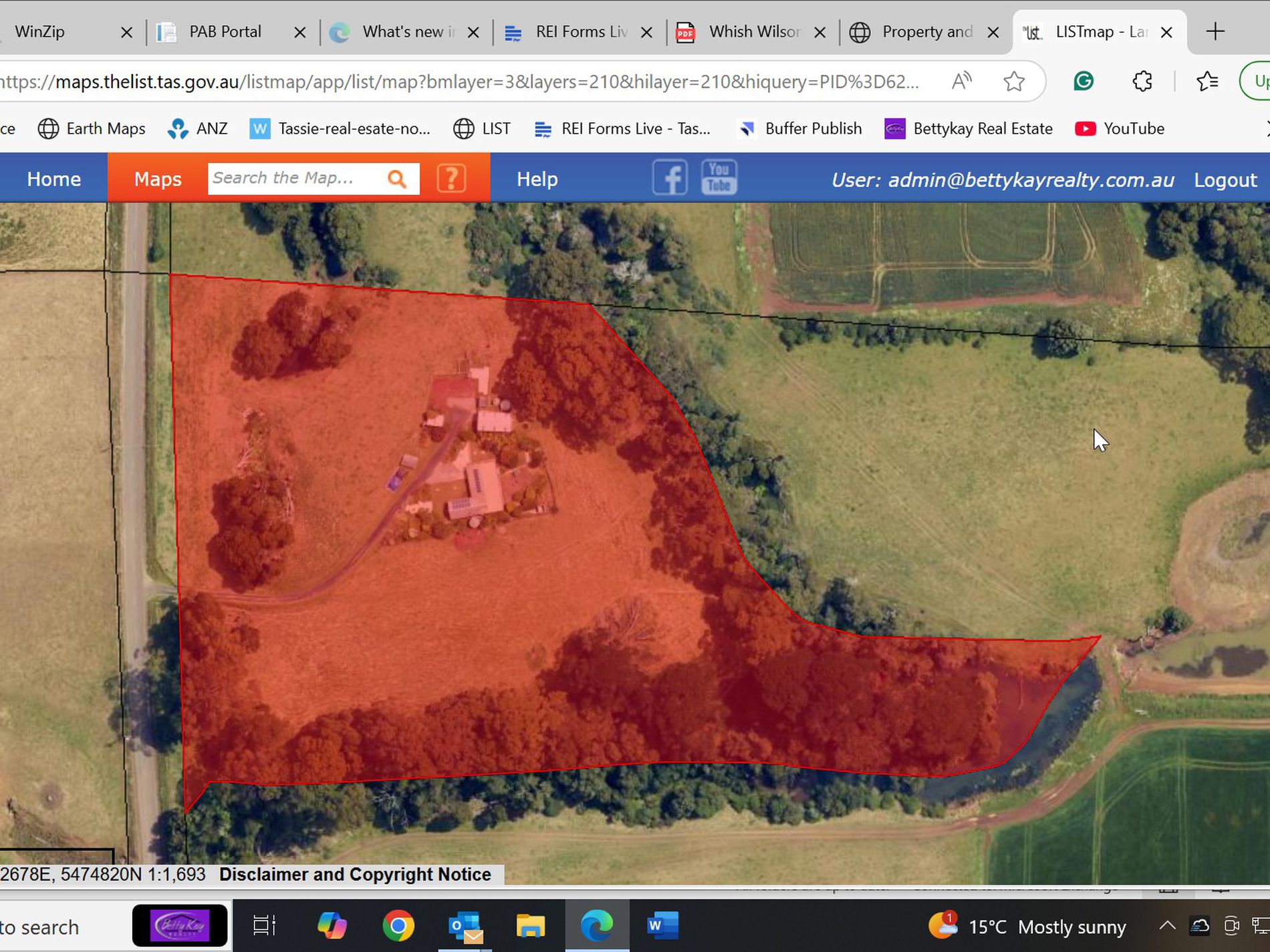Click the admin@bettykayrealty.com.au user text
Viewport: 1270px width, 952px height.
[1031, 180]
